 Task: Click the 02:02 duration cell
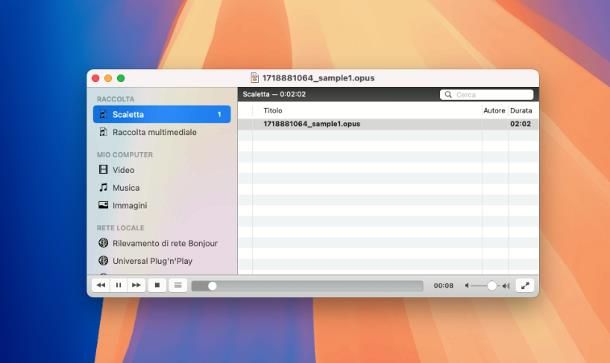521,124
